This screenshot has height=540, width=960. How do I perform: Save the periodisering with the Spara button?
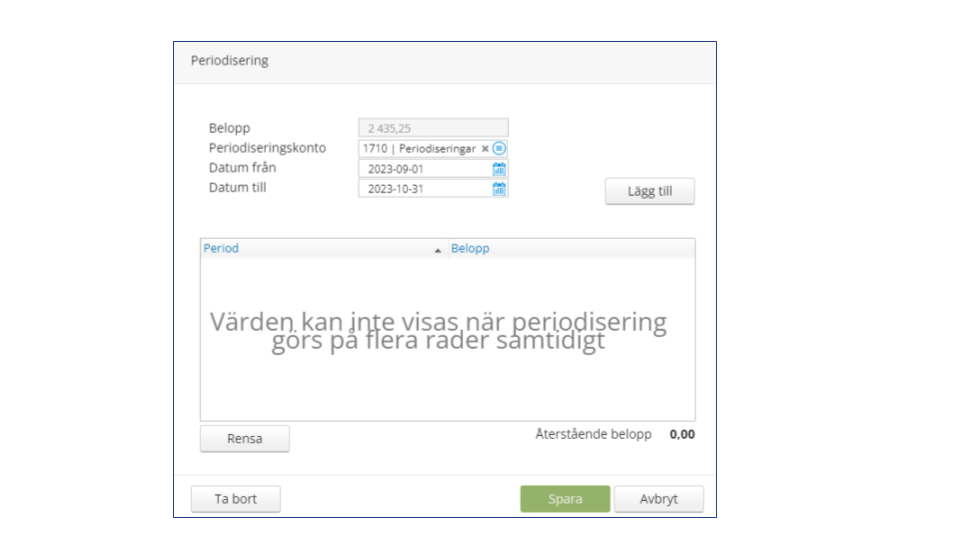(565, 499)
